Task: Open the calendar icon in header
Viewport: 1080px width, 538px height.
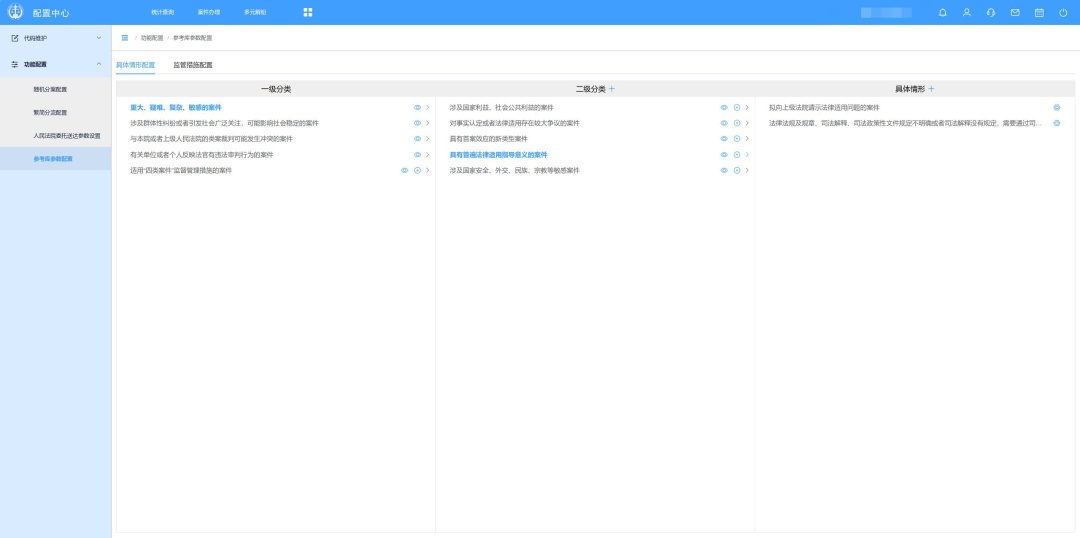Action: point(1039,12)
